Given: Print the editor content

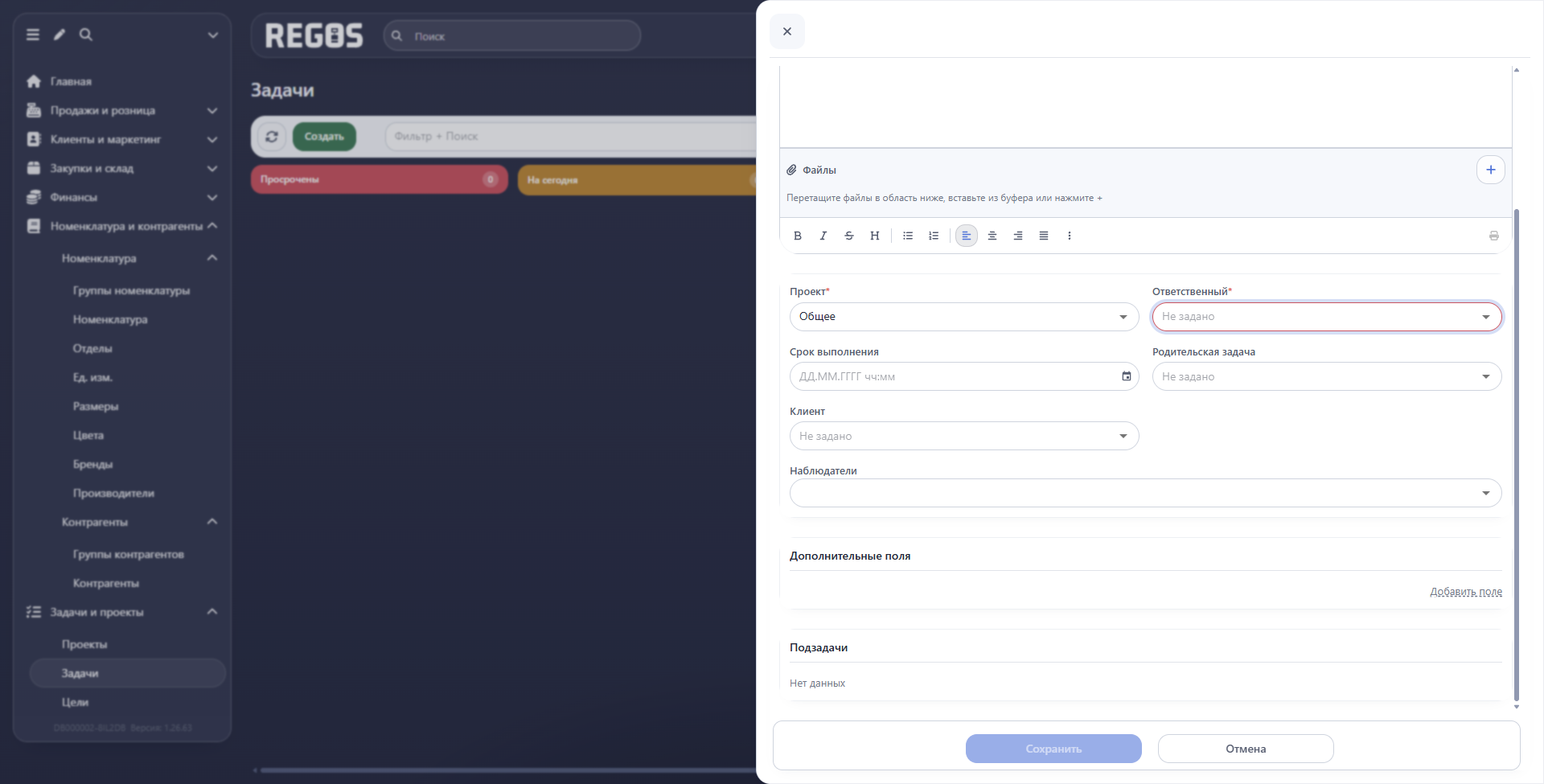Looking at the screenshot, I should tap(1494, 236).
